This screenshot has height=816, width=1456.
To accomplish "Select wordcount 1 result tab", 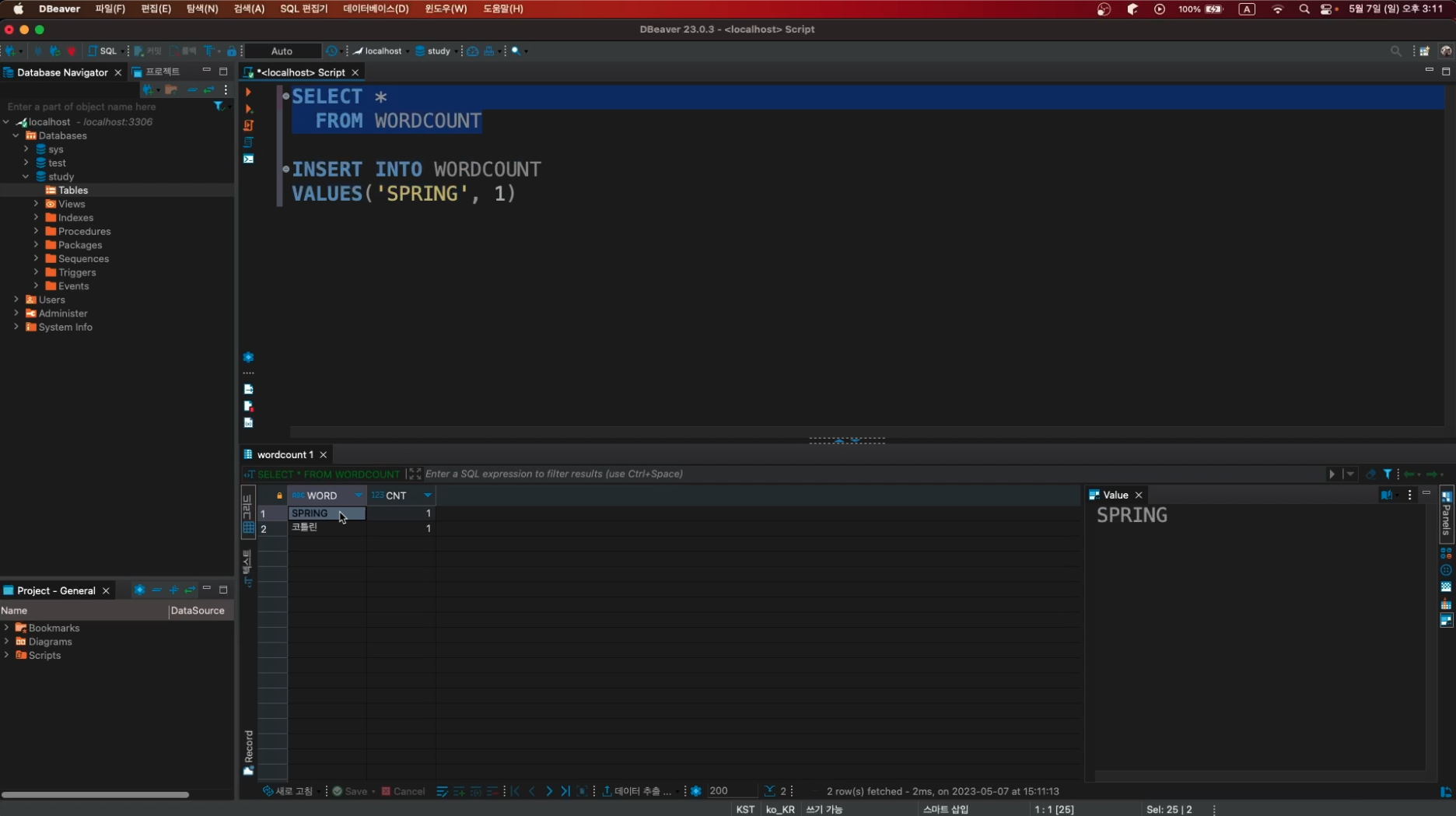I will pyautogui.click(x=285, y=455).
